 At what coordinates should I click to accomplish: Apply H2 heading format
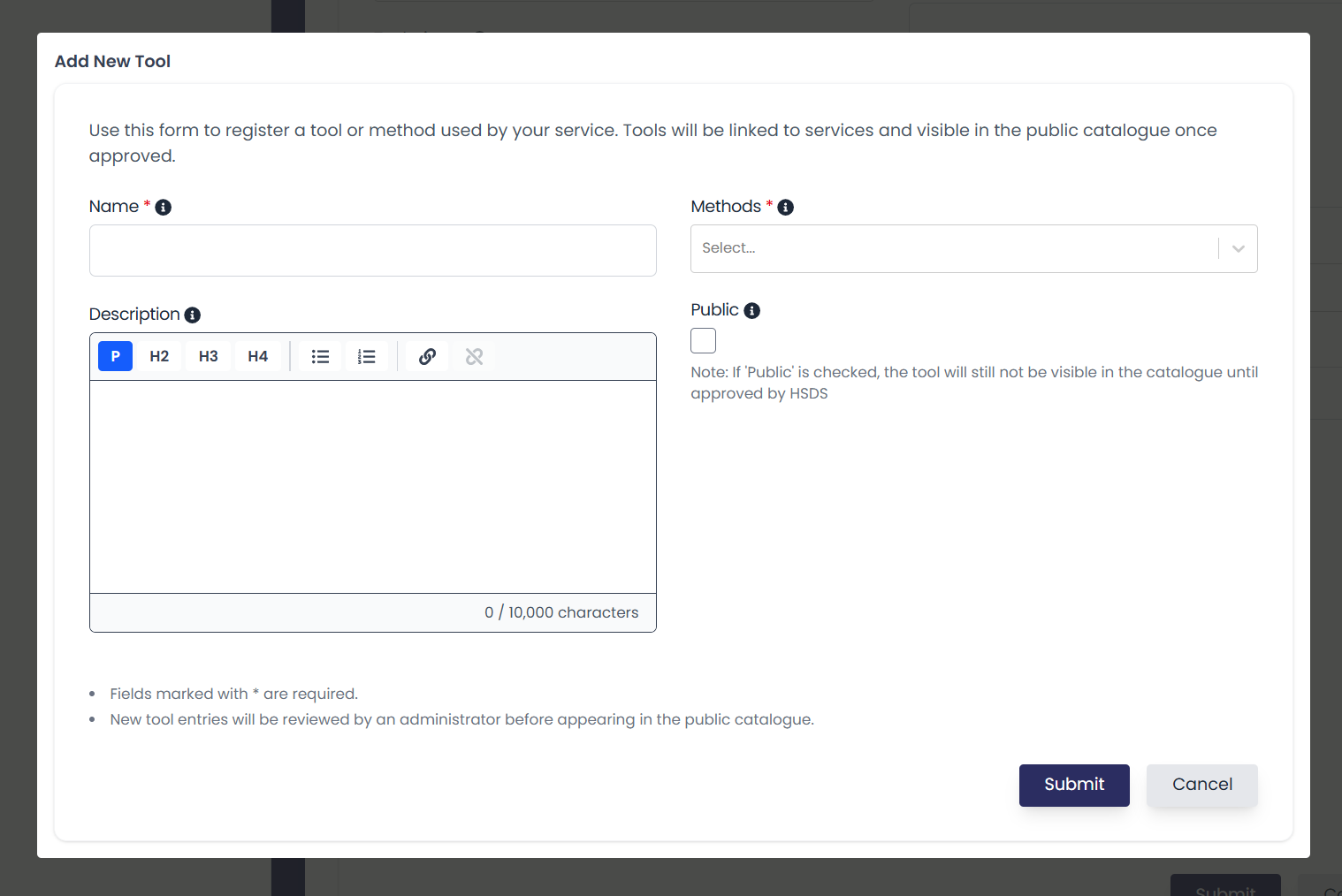[159, 356]
